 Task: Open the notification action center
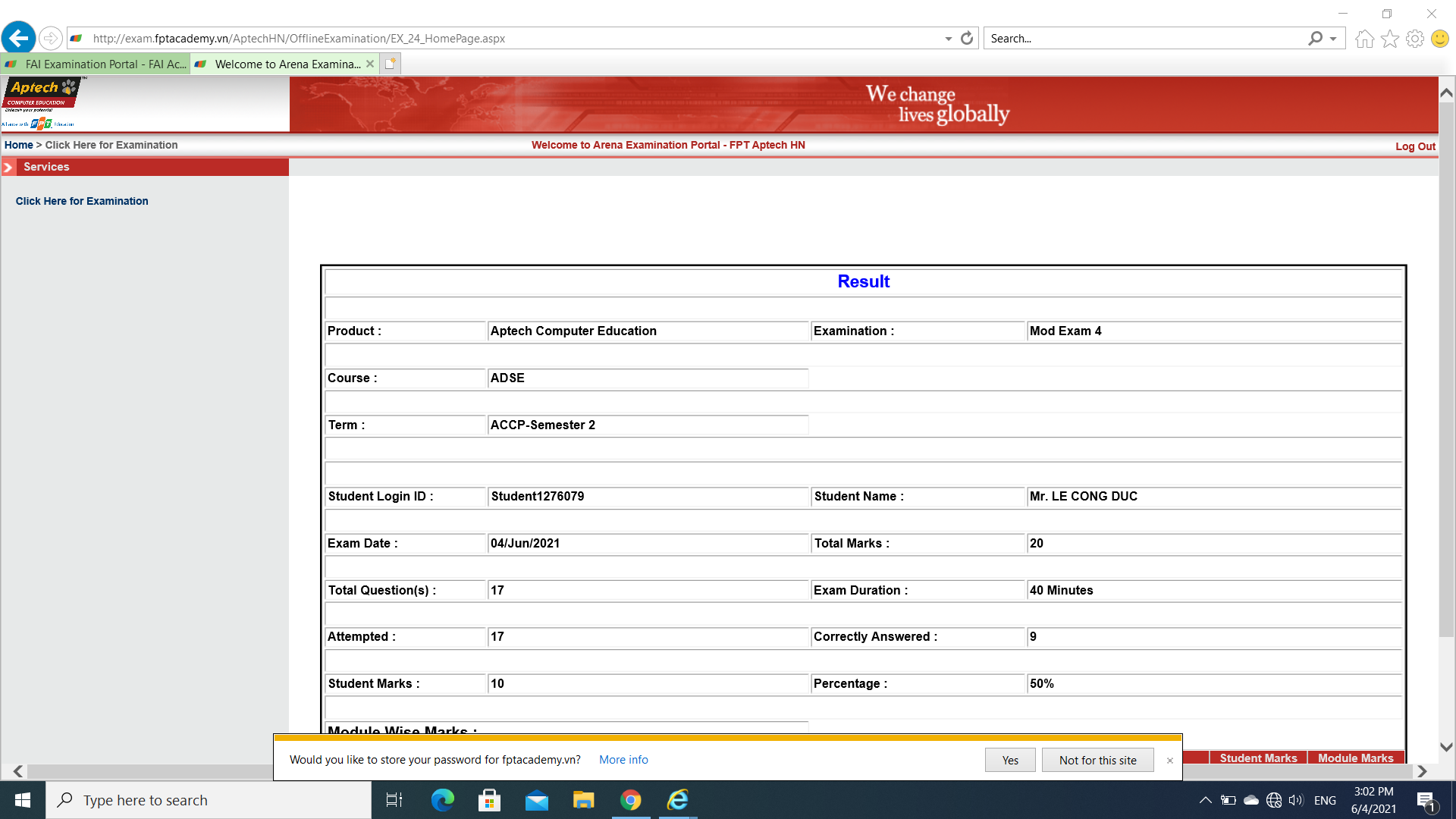(x=1426, y=800)
